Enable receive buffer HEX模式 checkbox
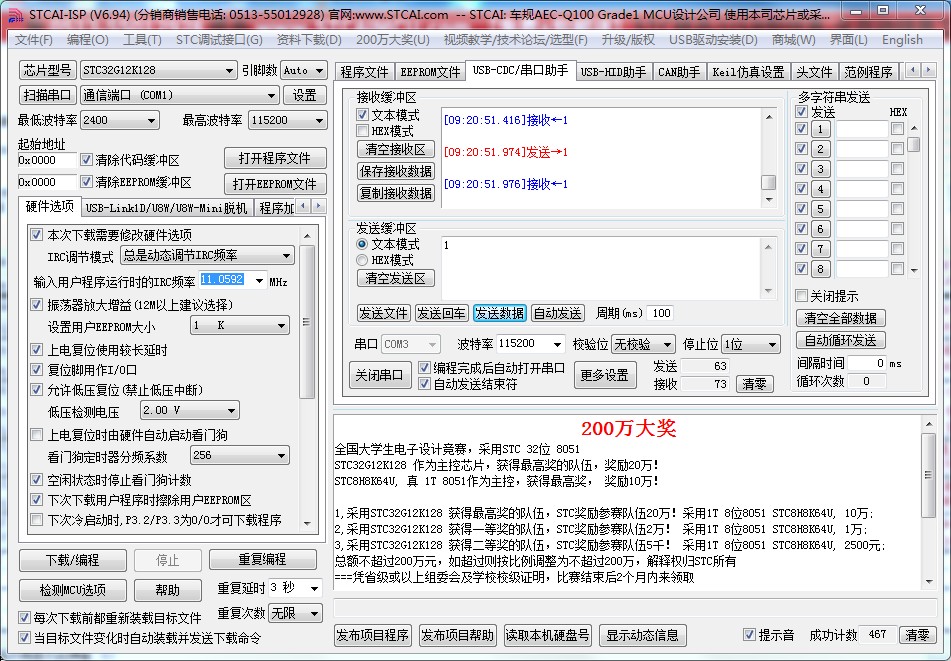This screenshot has width=951, height=661. point(363,131)
